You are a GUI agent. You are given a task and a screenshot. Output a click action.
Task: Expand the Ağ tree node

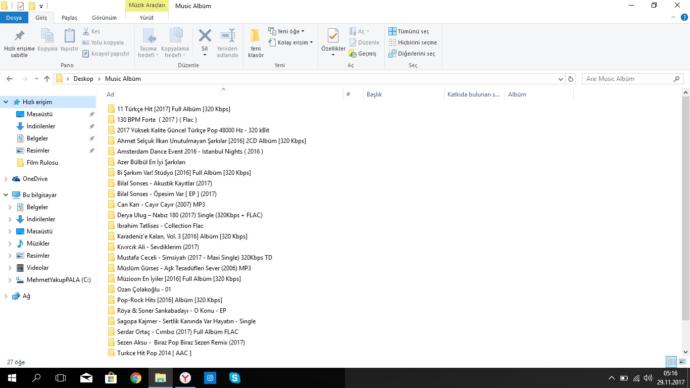point(6,296)
